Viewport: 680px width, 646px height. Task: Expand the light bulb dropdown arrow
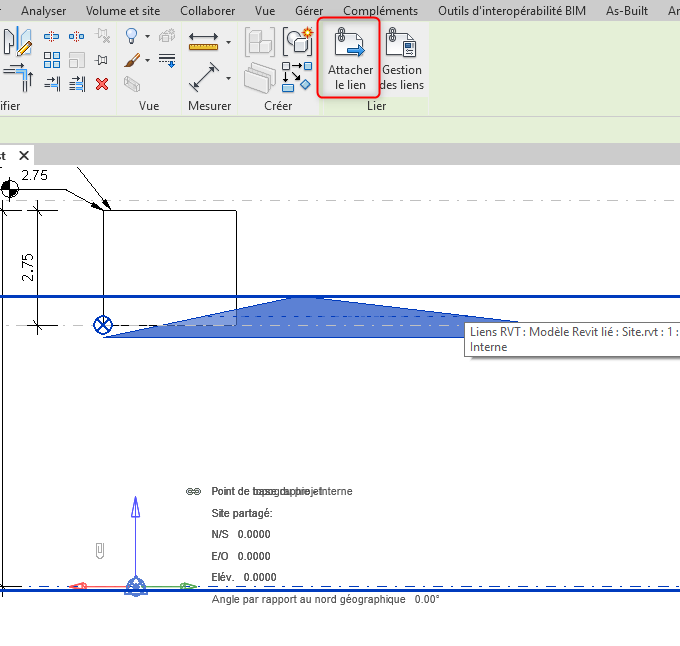point(148,36)
